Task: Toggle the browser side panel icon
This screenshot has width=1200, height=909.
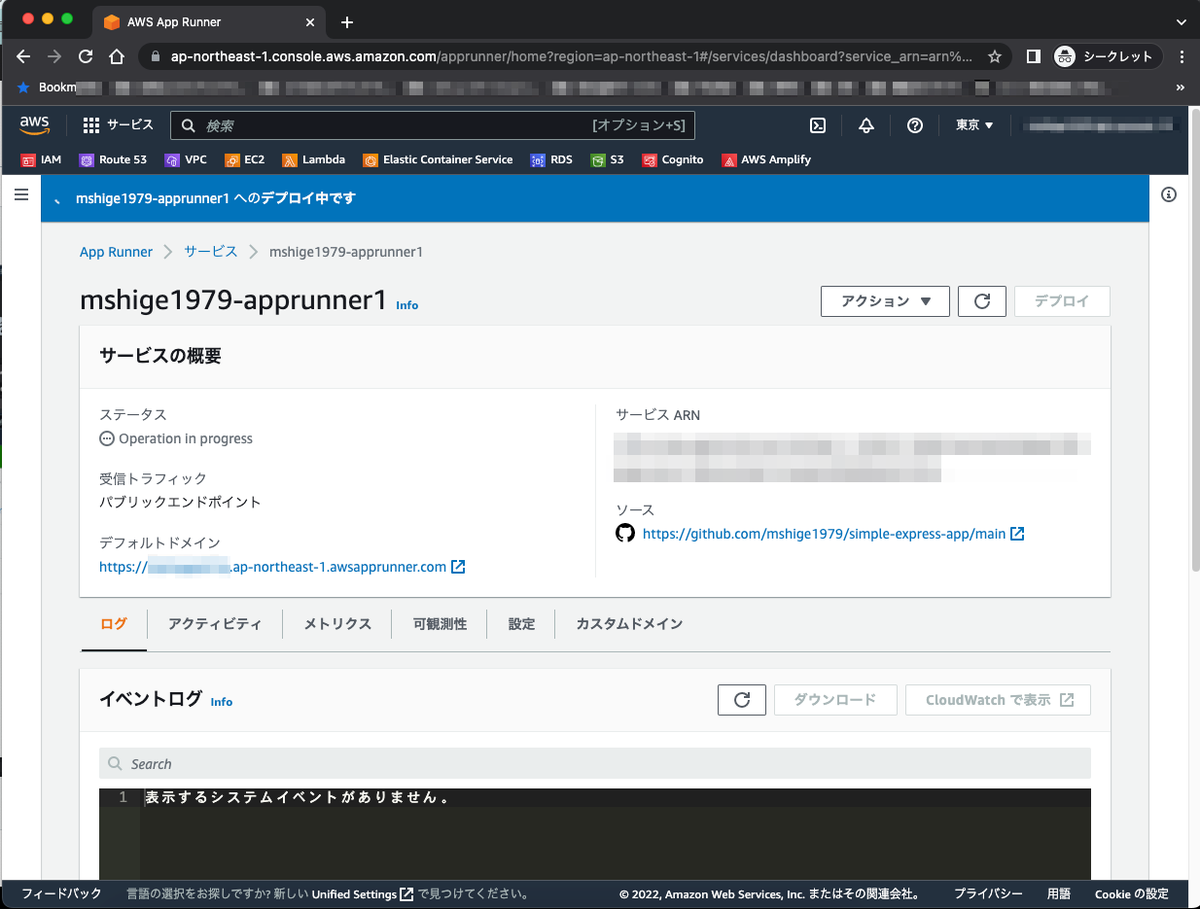Action: [x=1034, y=57]
